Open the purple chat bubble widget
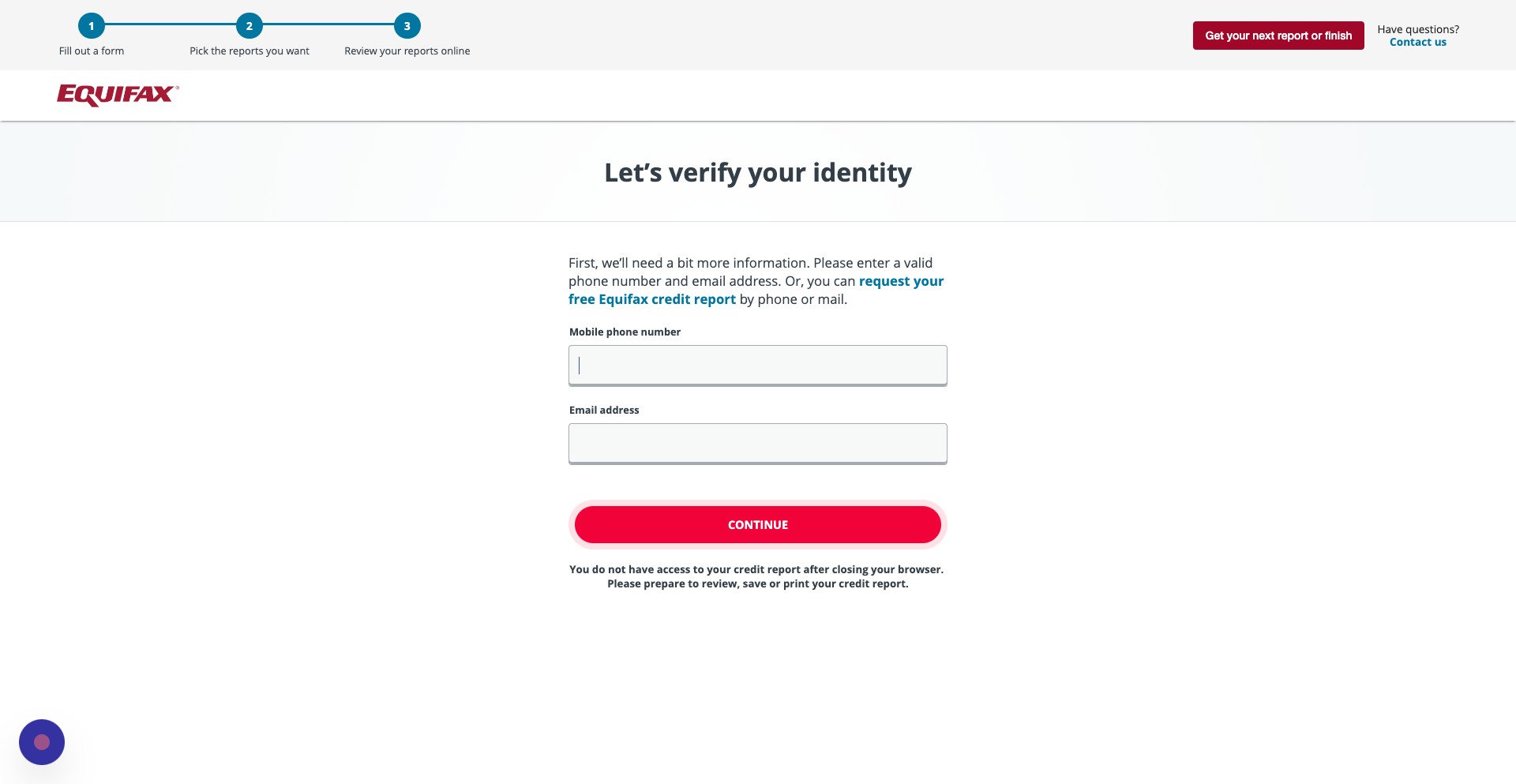The width and height of the screenshot is (1516, 784). tap(42, 742)
